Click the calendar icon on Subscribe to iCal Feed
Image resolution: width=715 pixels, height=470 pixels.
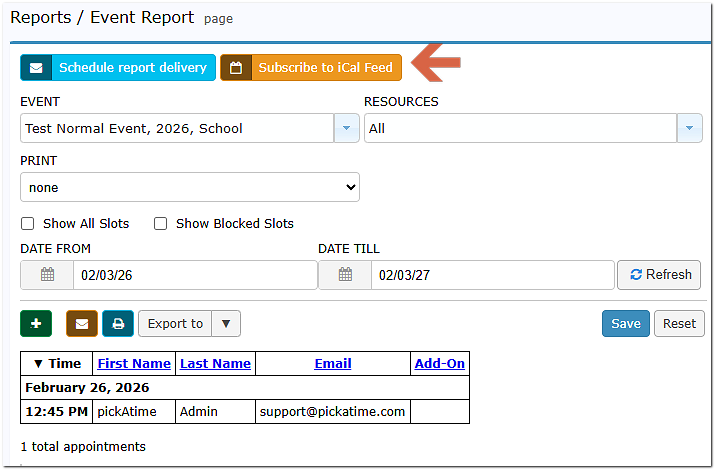[x=236, y=68]
